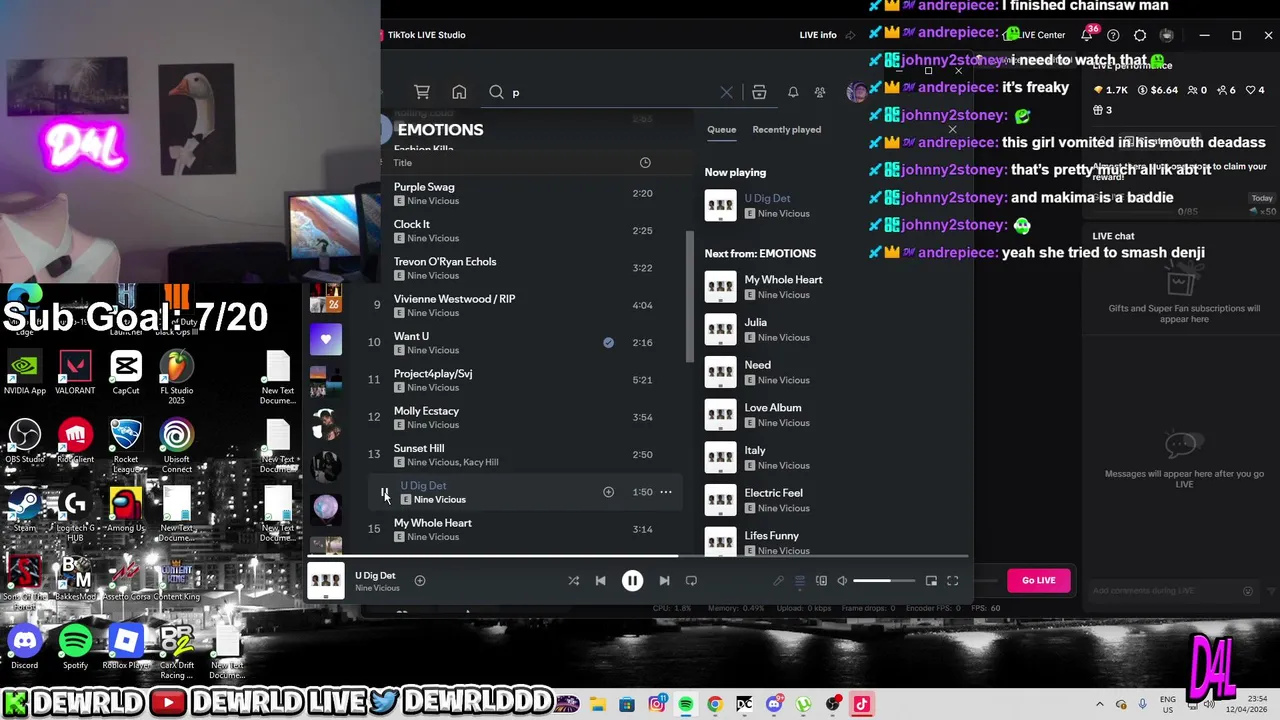Click Spotify icon in Windows taskbar

pyautogui.click(x=686, y=704)
